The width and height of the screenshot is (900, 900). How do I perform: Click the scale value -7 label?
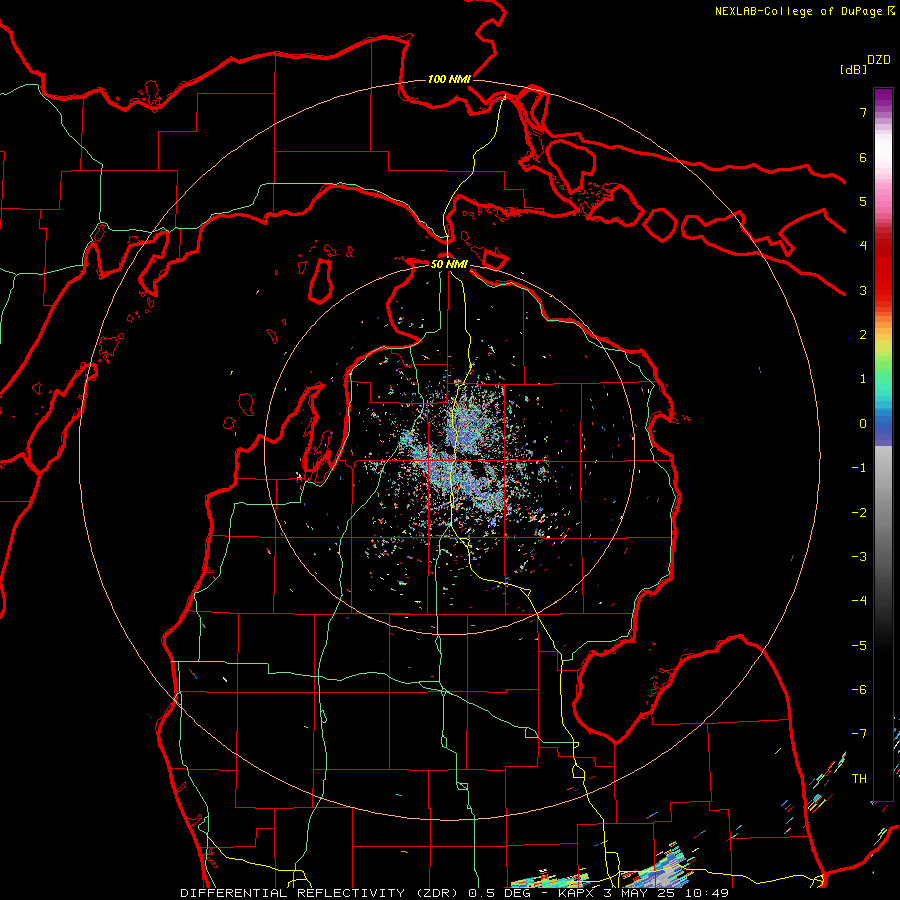[859, 734]
